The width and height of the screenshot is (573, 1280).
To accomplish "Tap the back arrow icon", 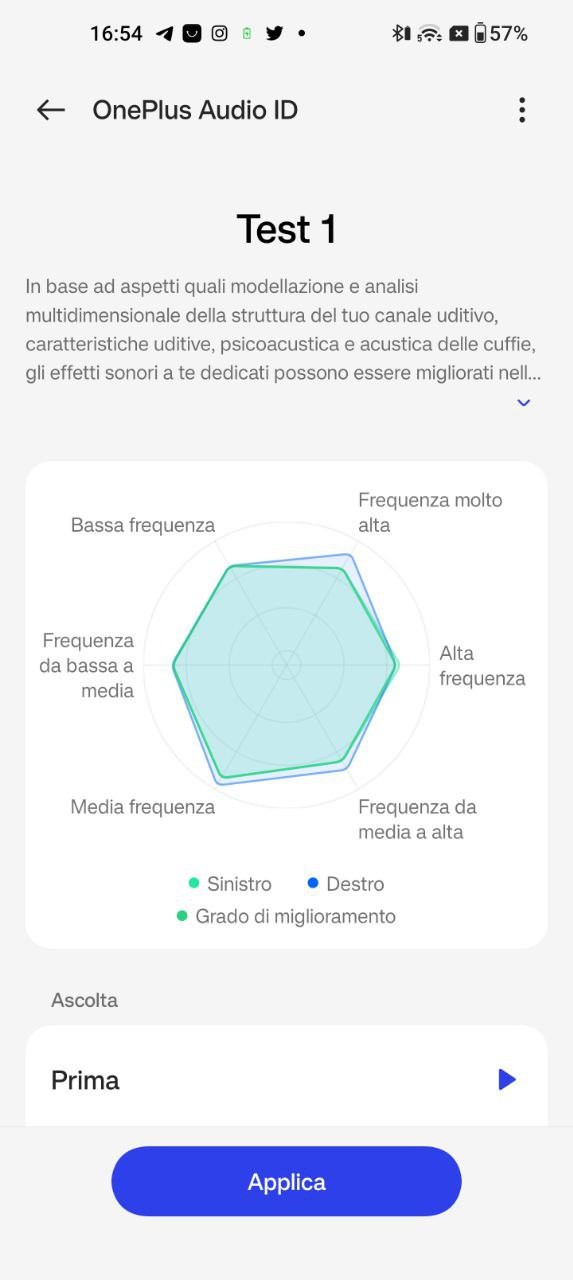I will 50,110.
